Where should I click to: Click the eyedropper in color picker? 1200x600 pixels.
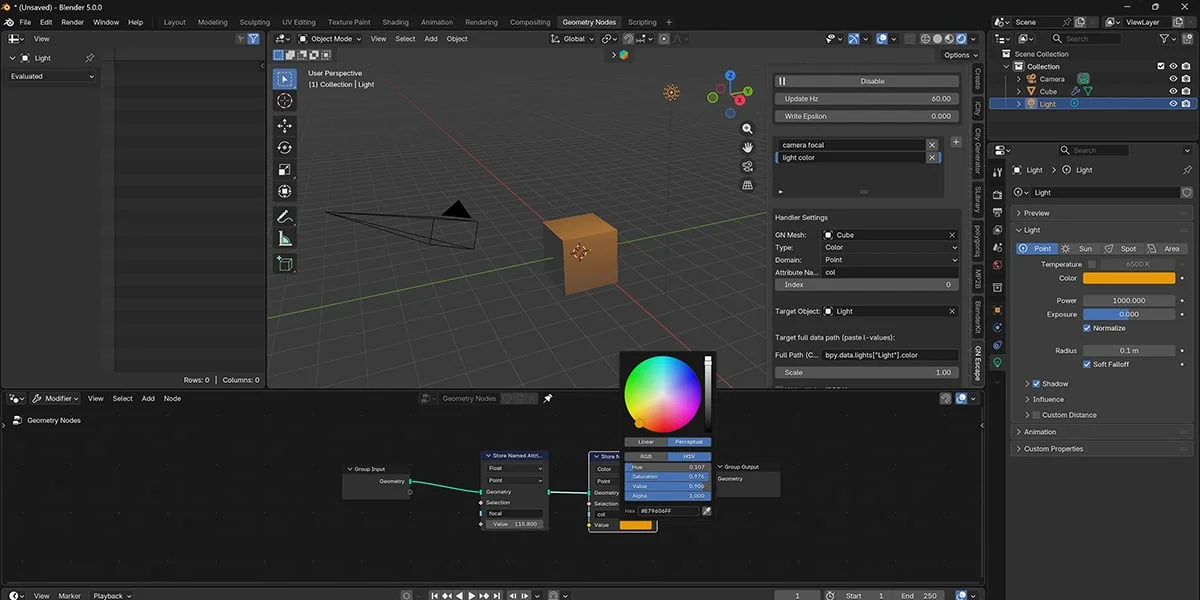[x=706, y=511]
